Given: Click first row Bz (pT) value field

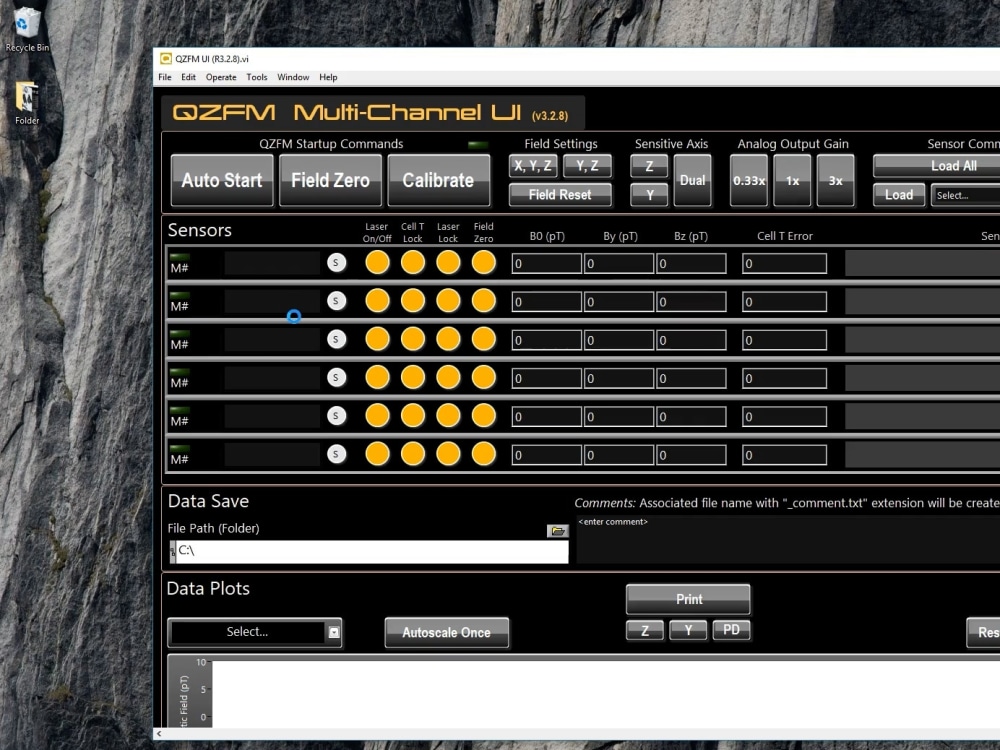Looking at the screenshot, I should coord(691,263).
